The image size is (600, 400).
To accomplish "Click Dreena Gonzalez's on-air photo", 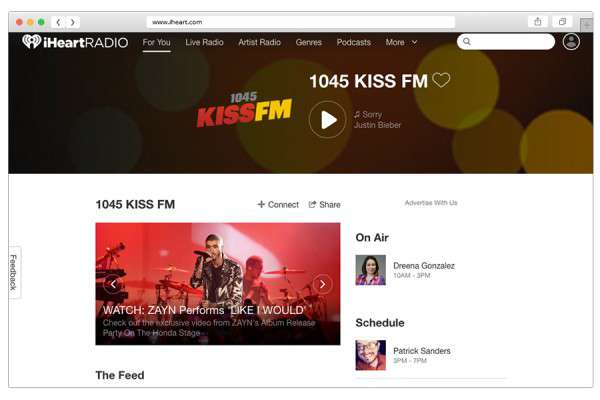I will tap(370, 270).
